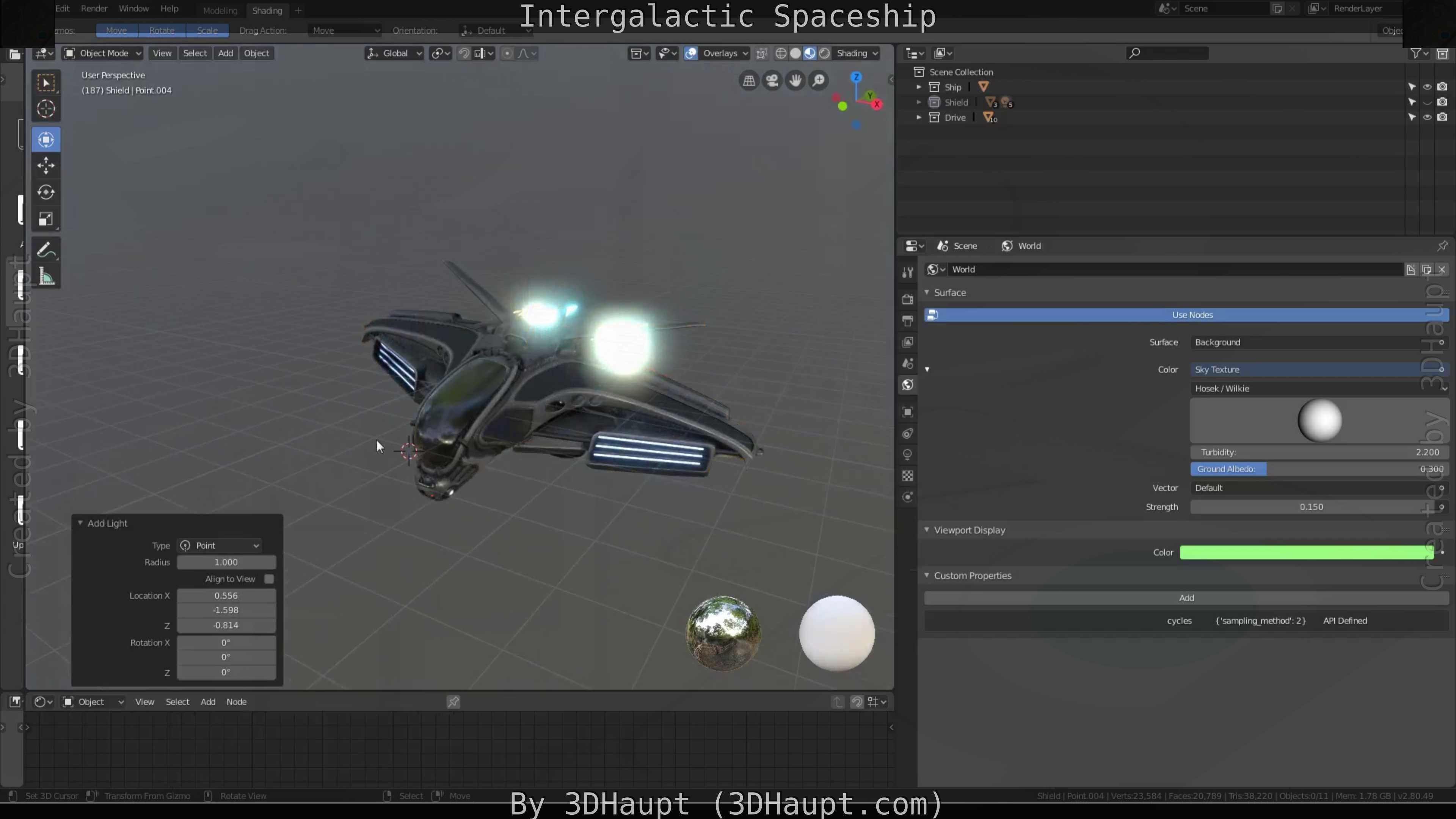
Task: Expand the Shield collection in outliner
Action: (x=918, y=102)
